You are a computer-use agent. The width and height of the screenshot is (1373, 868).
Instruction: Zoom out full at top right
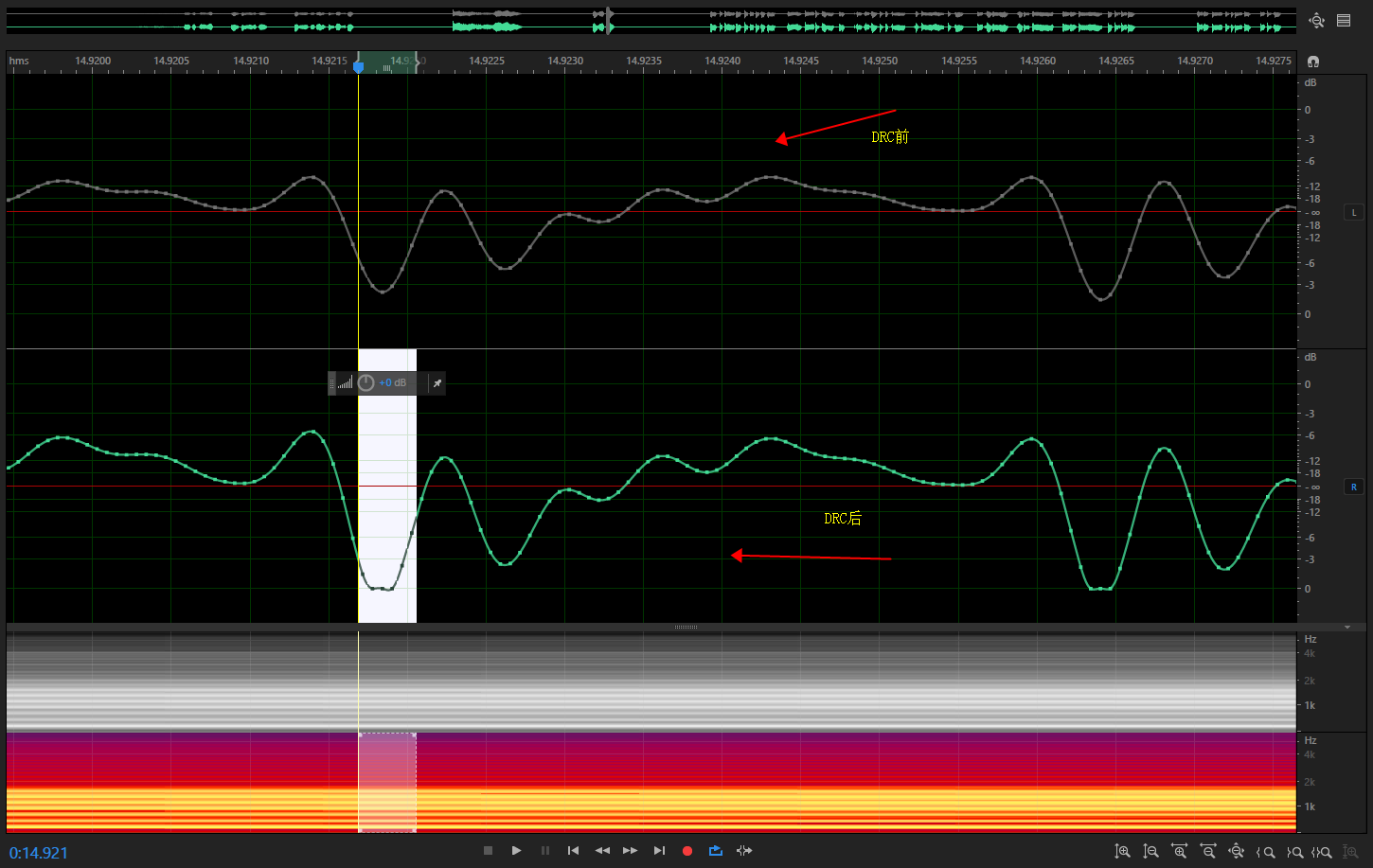click(x=1316, y=20)
